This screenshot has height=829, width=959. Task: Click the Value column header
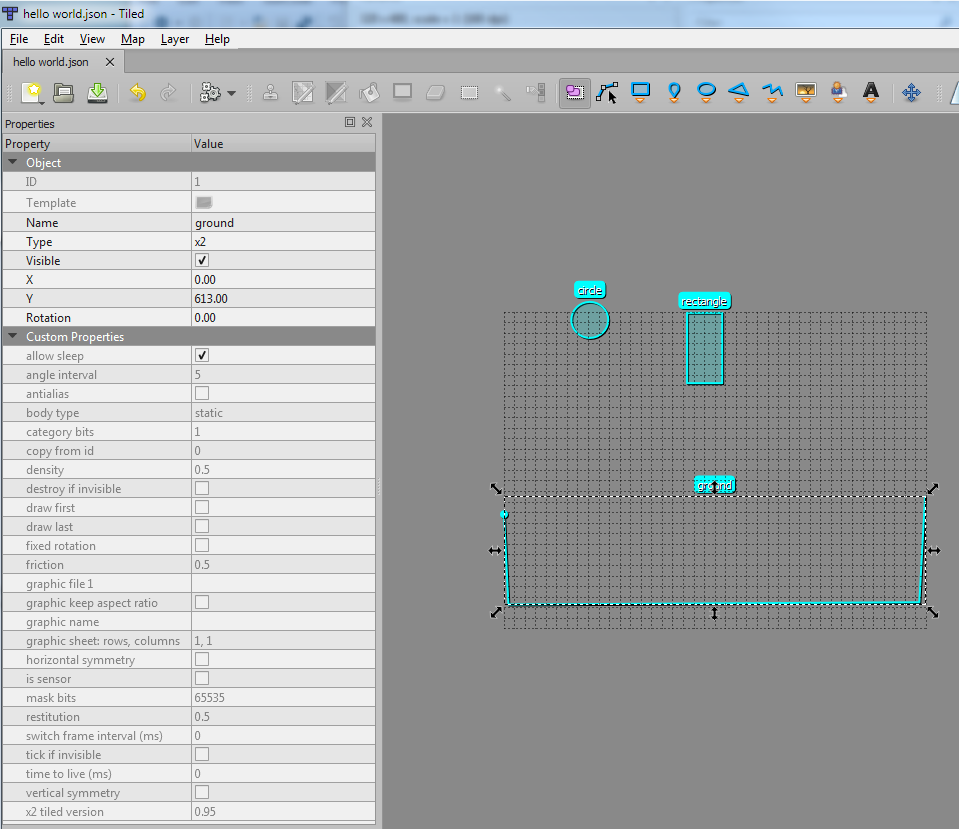pyautogui.click(x=283, y=144)
